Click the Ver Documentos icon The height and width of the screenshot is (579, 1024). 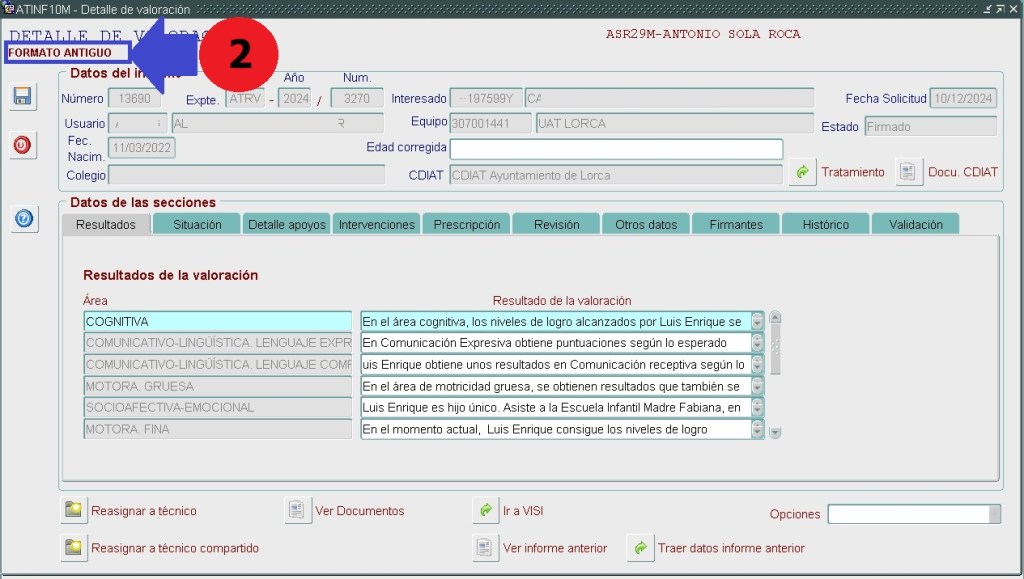297,510
